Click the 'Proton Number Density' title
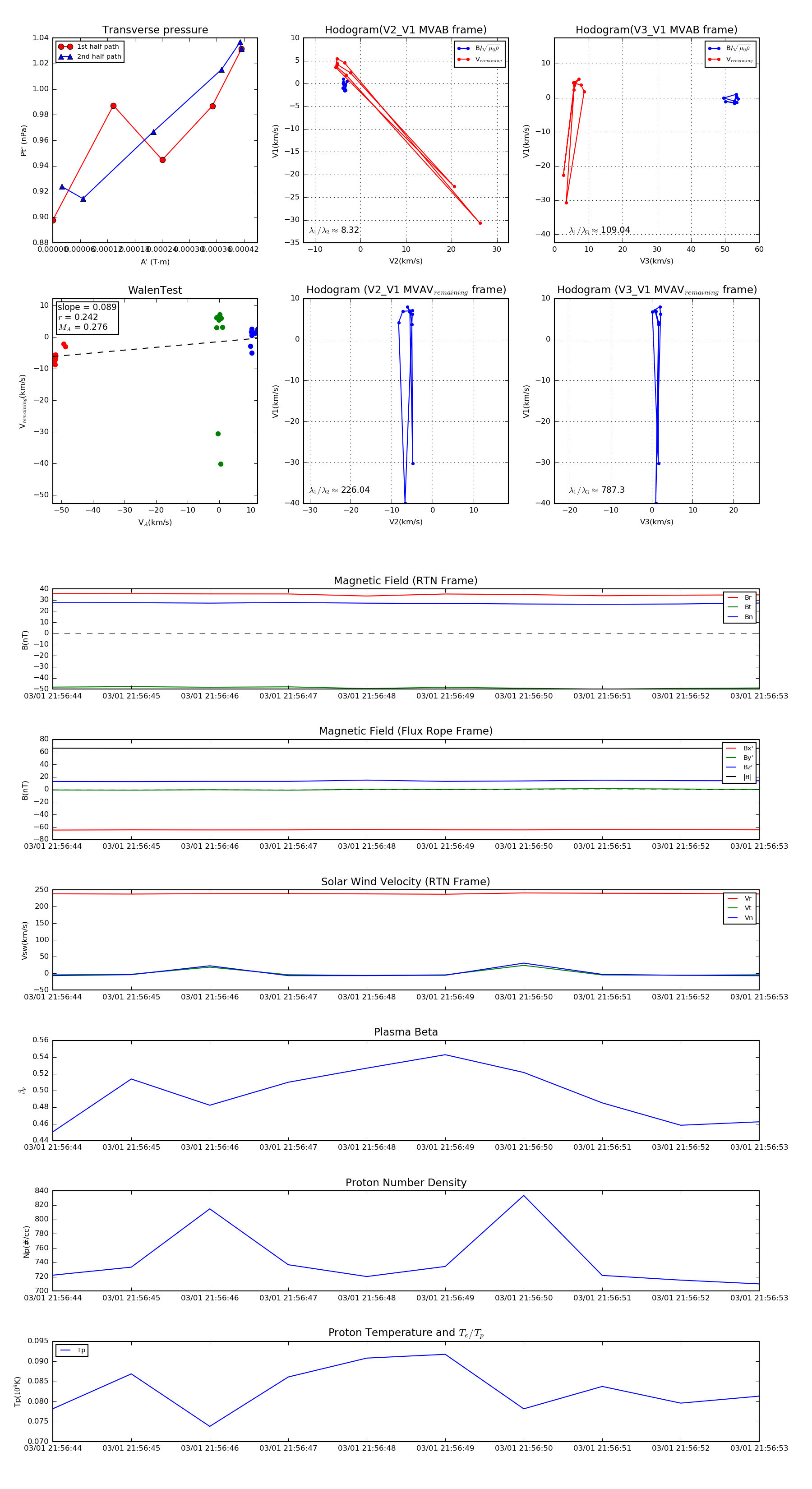This screenshot has width=812, height=1489. [406, 1183]
